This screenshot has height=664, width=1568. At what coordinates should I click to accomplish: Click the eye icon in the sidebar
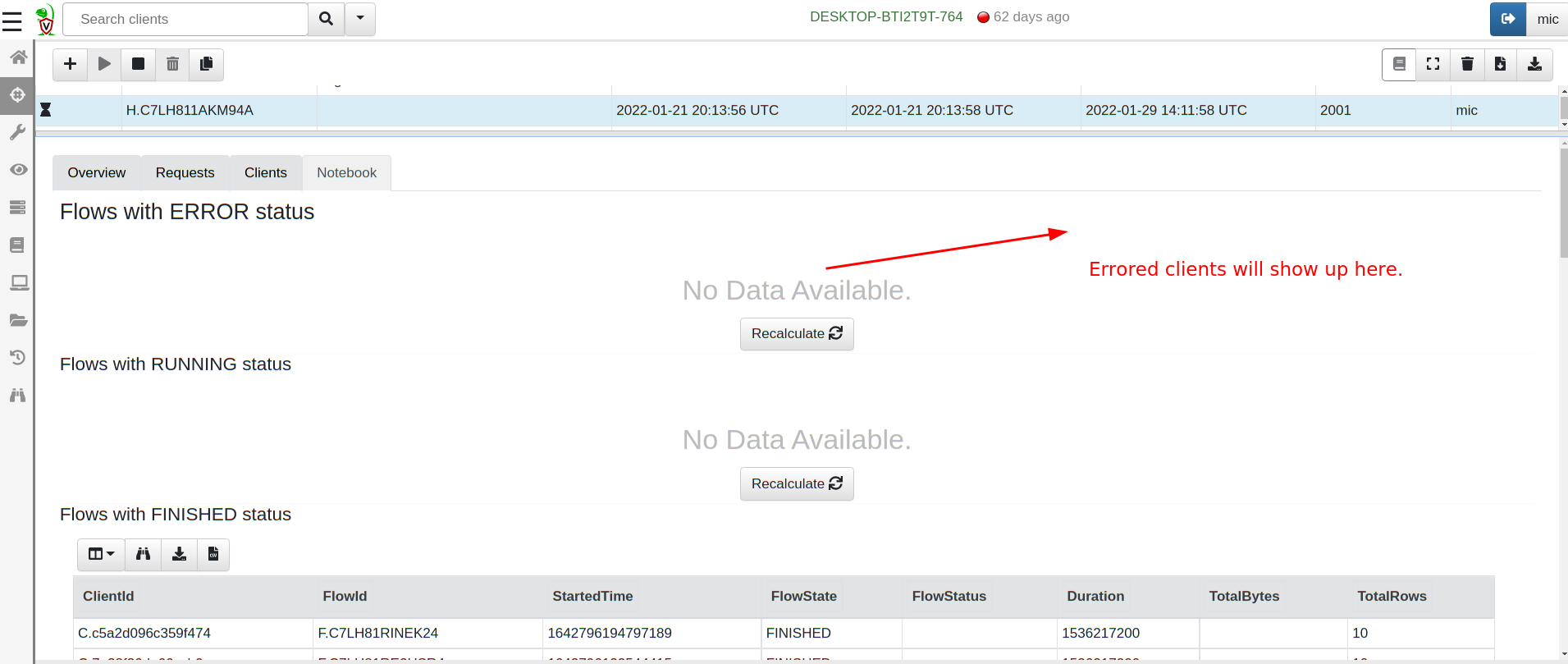tap(17, 170)
